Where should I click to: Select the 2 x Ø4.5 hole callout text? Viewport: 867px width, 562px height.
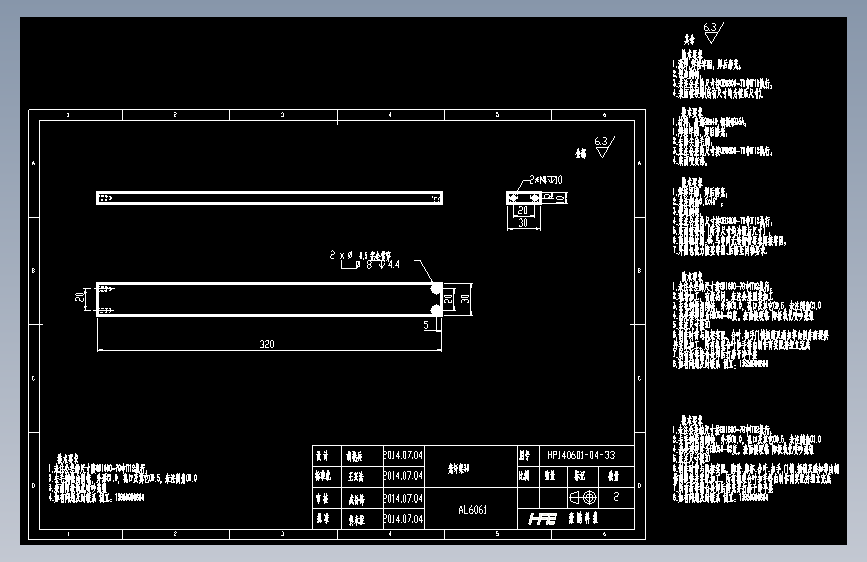point(361,255)
